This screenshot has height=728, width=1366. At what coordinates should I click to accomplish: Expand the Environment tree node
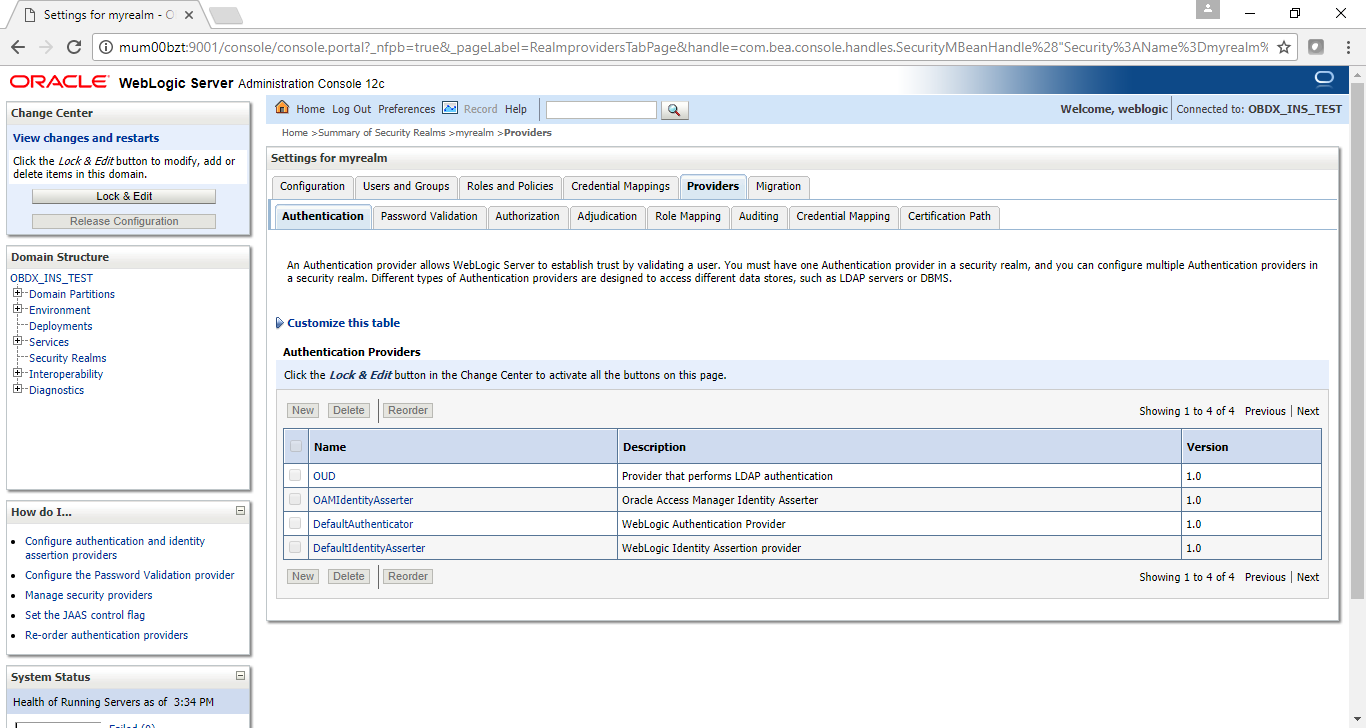point(18,310)
